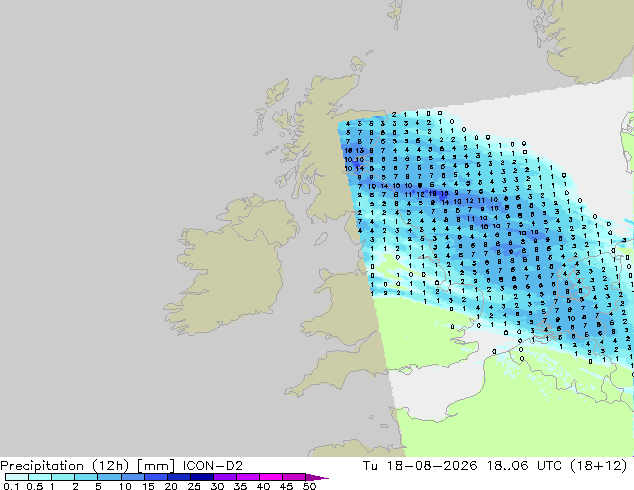Click the 'ICON-D2' model label
The height and width of the screenshot is (490, 634).
click(213, 466)
